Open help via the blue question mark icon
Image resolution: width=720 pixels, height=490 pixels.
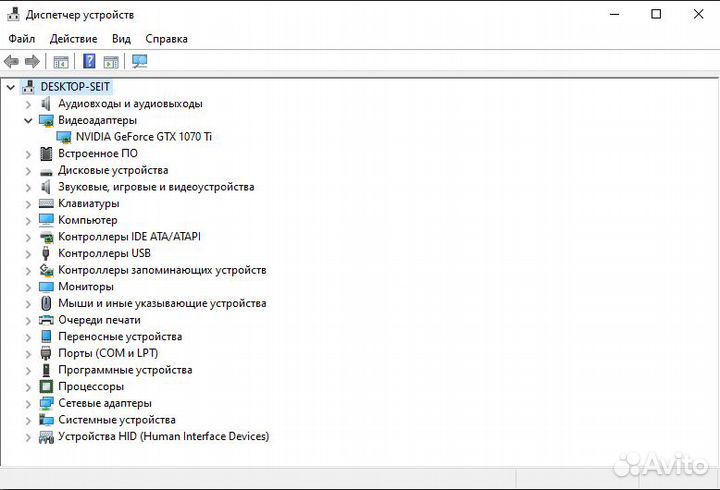[89, 62]
